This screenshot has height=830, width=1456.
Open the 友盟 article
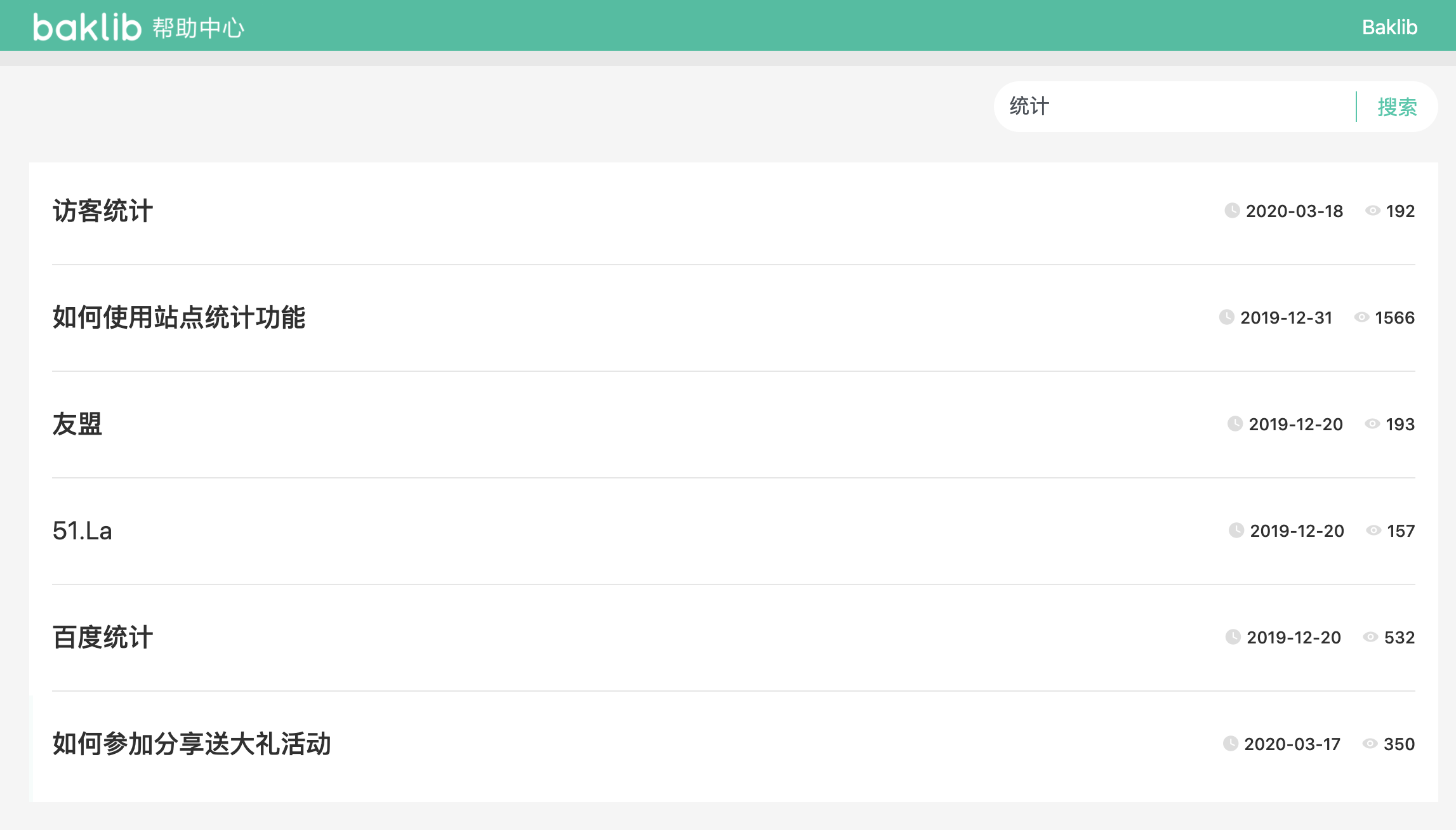click(77, 424)
